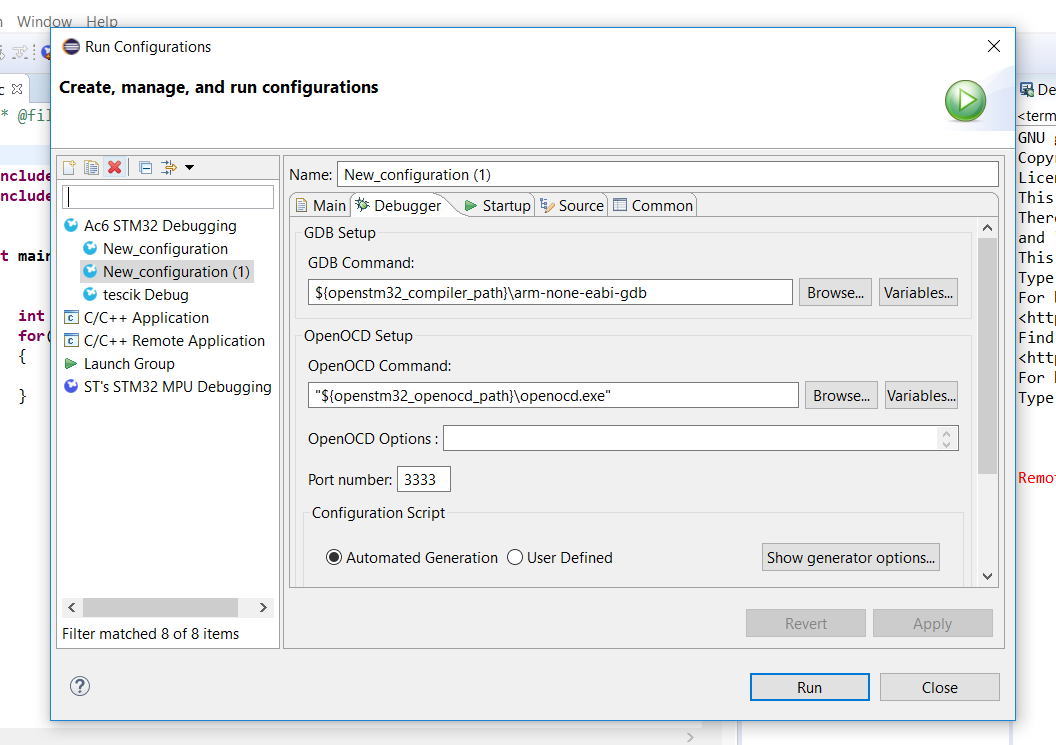Viewport: 1056px width, 745px height.
Task: Open the filter launch configurations icon
Action: click(x=168, y=167)
